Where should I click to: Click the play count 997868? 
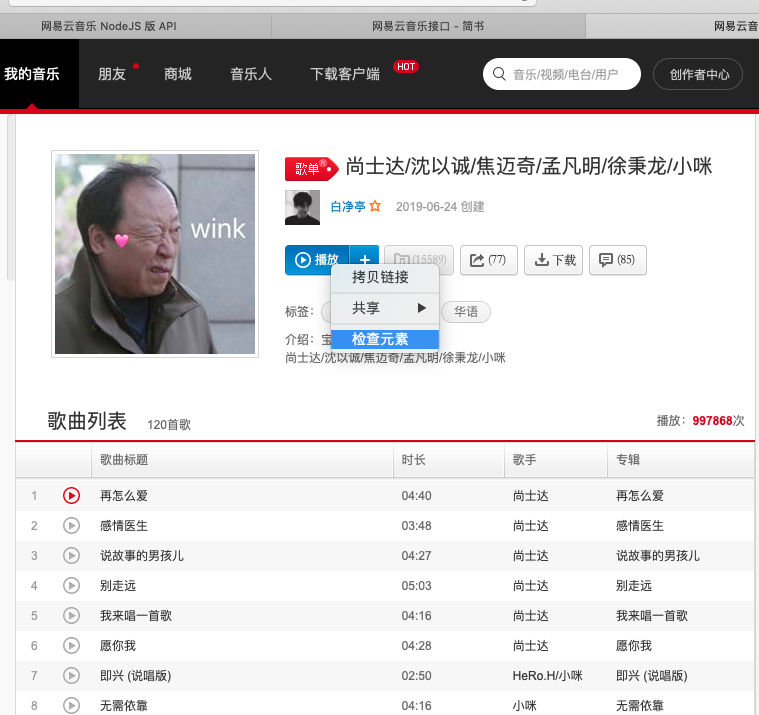click(x=712, y=421)
